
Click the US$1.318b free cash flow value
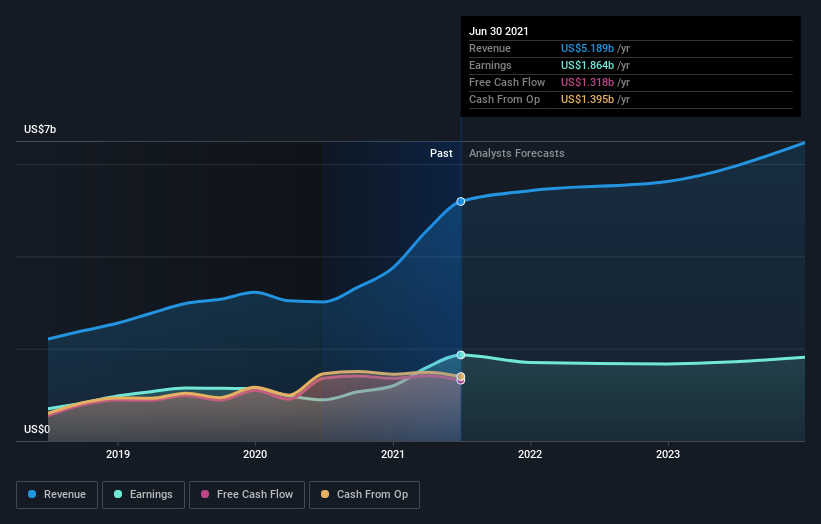(x=587, y=82)
